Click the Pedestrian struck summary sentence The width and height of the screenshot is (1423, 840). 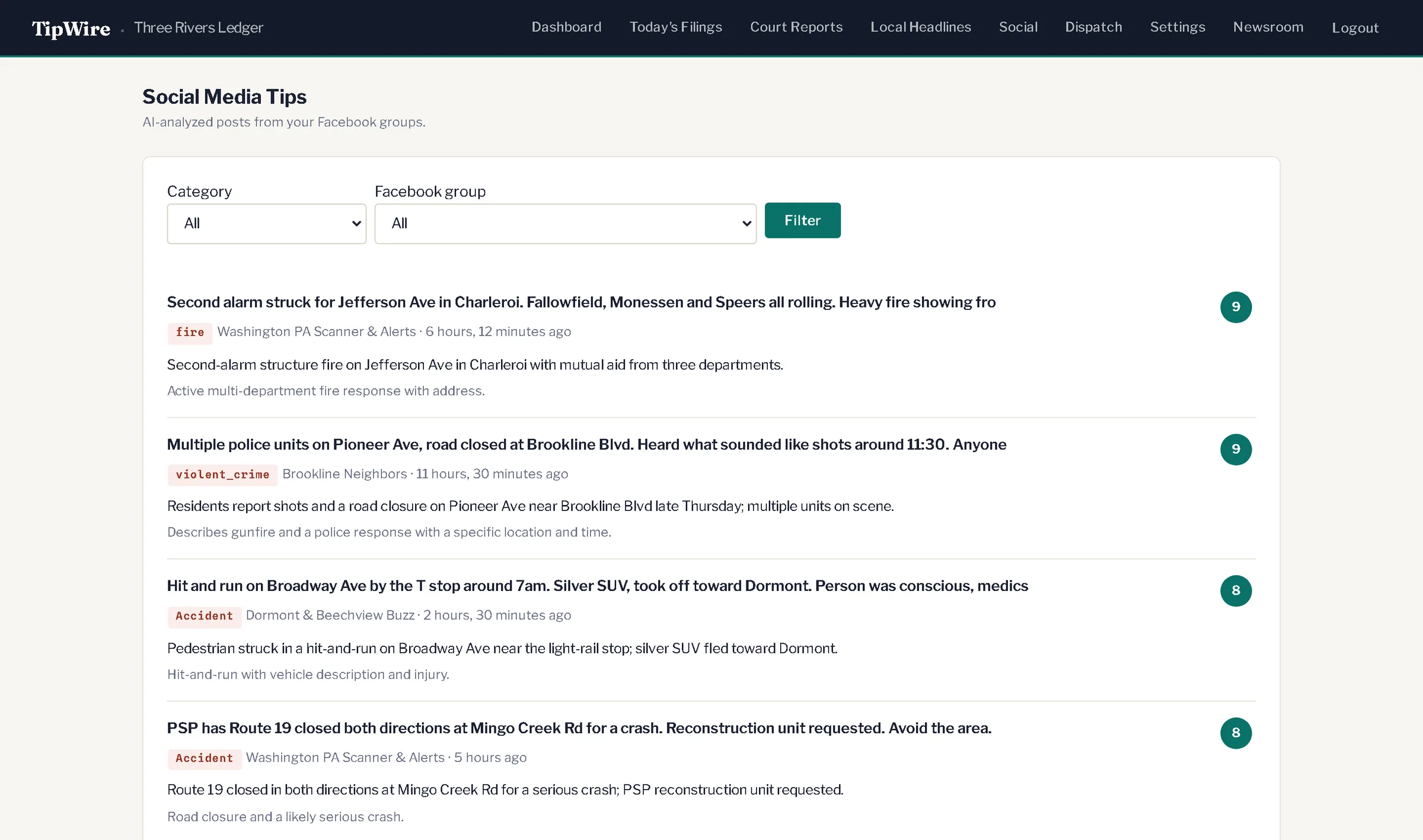click(x=502, y=649)
